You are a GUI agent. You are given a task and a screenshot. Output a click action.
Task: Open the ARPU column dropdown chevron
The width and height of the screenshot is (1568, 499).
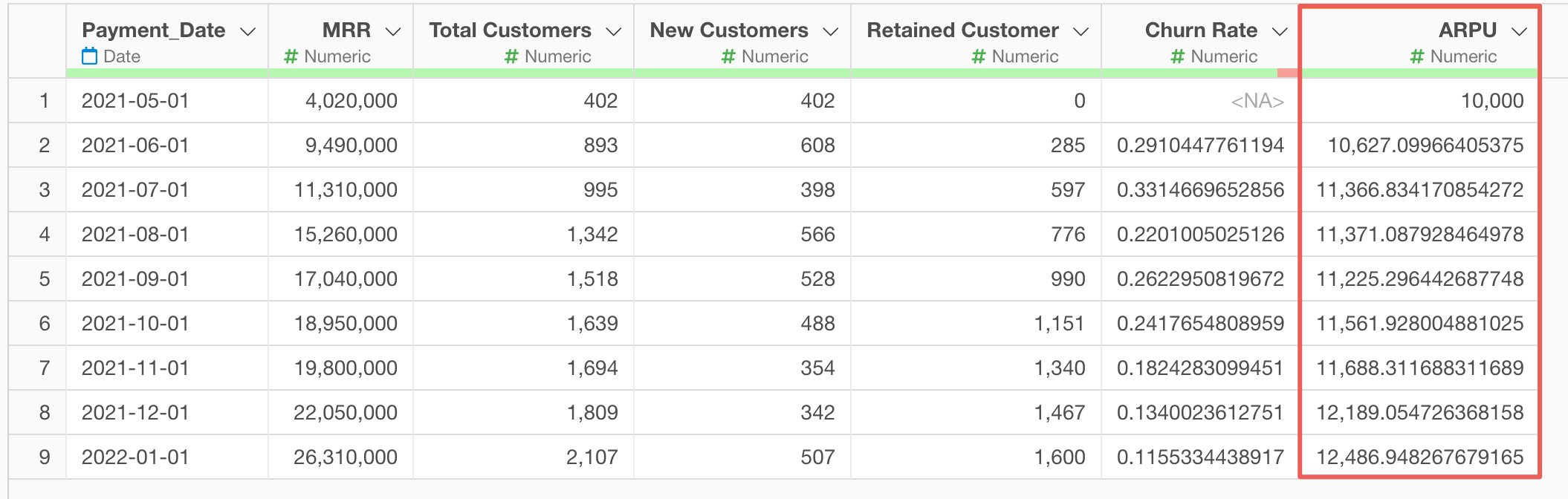[x=1520, y=31]
